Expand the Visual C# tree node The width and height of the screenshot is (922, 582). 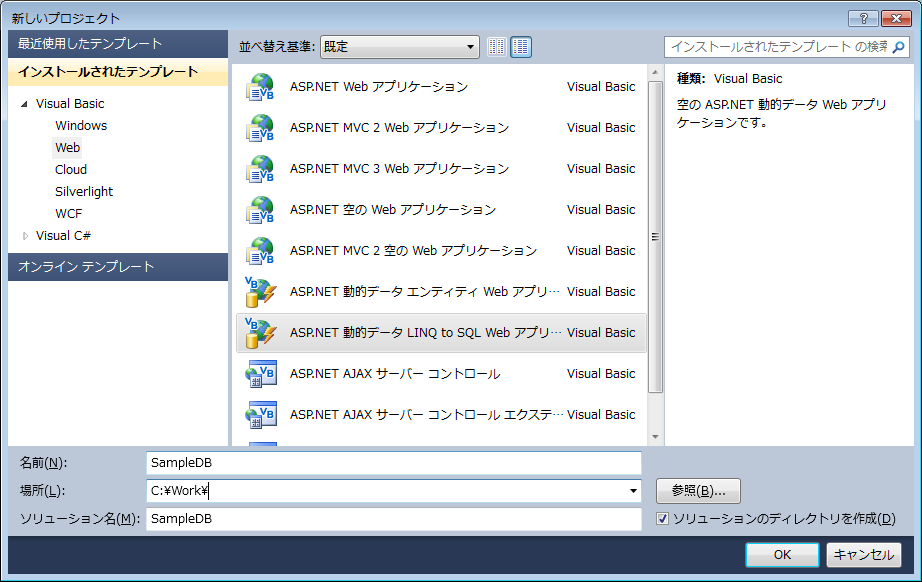[26, 234]
